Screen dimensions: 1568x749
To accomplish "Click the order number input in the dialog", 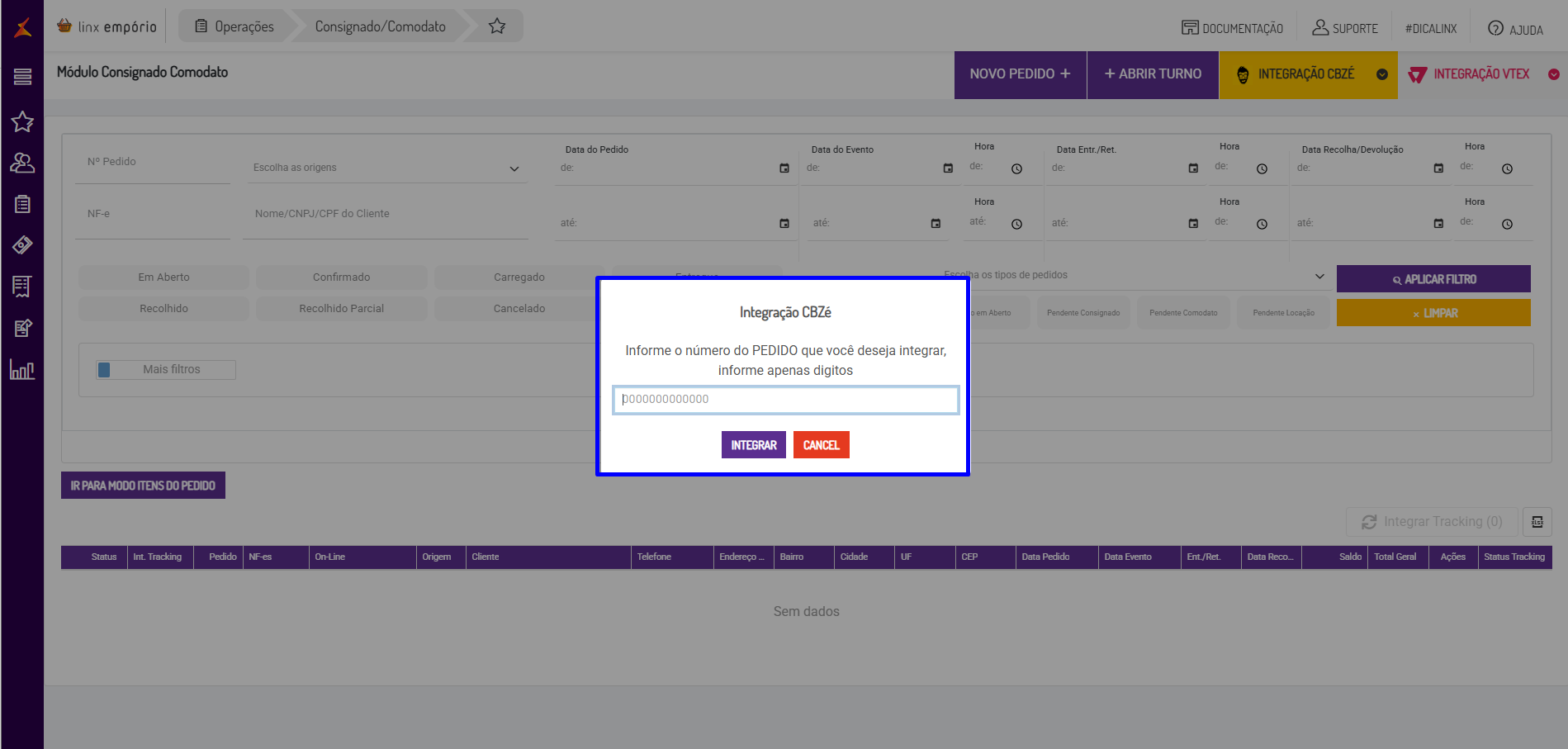I will tap(786, 400).
